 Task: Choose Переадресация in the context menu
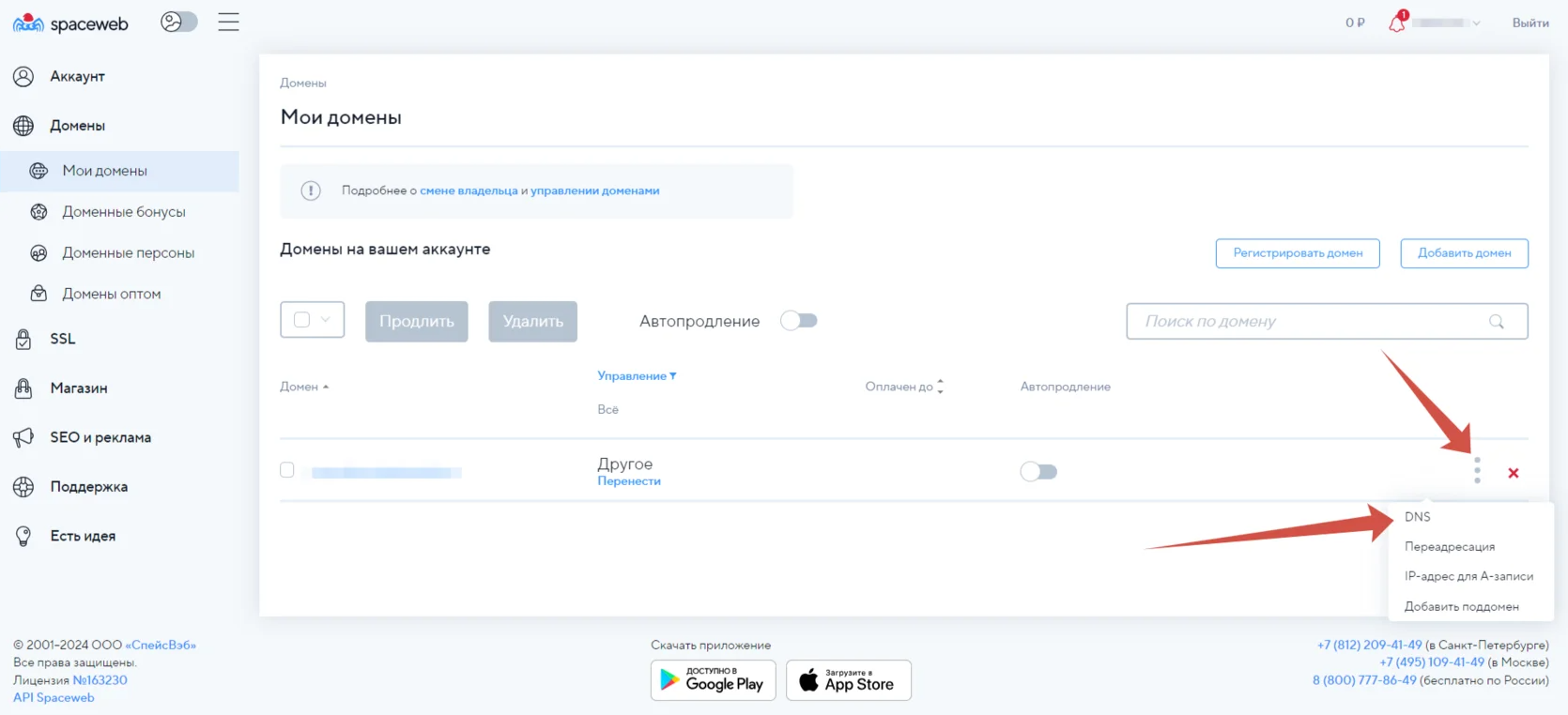pos(1449,547)
